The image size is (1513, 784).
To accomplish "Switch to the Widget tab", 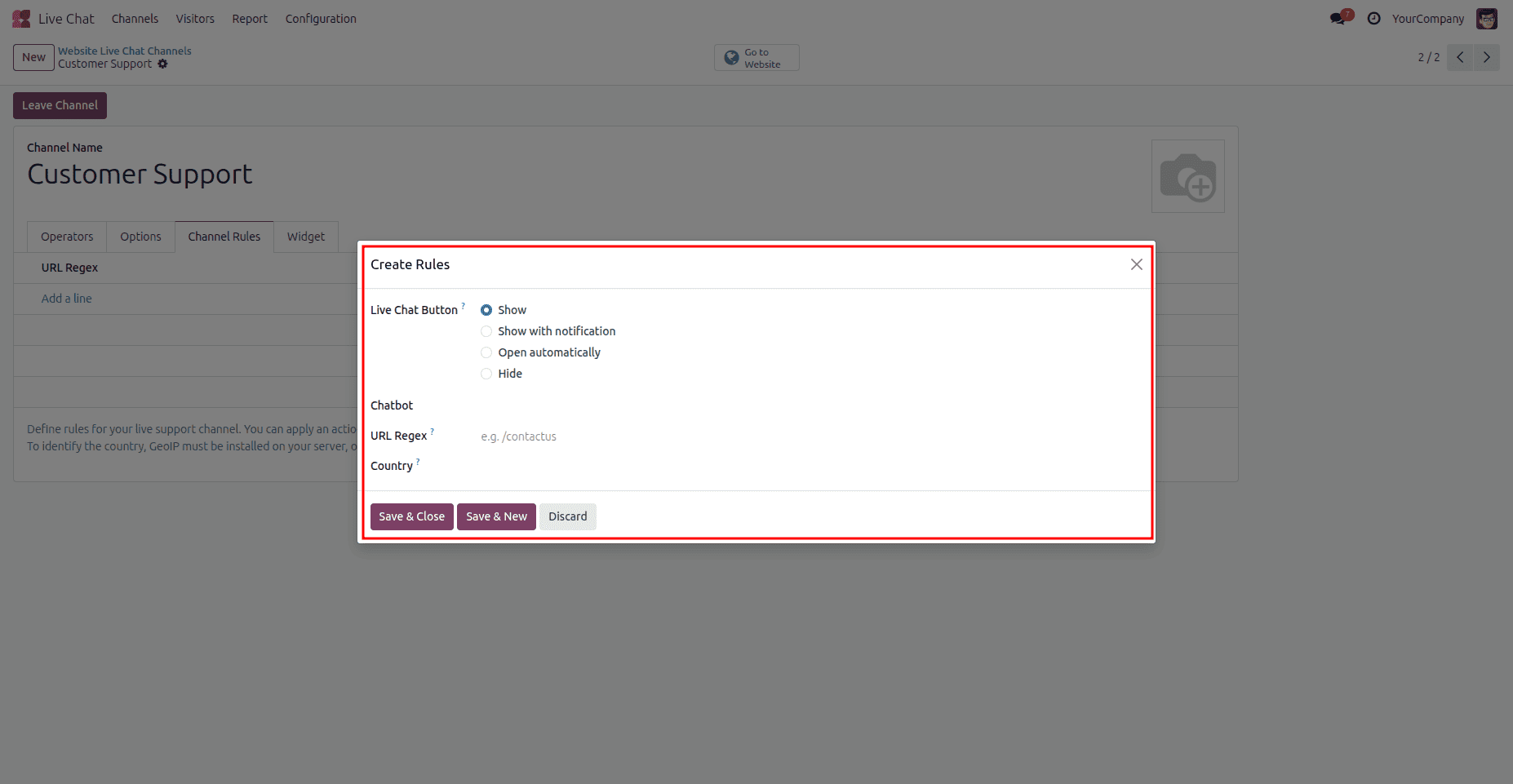I will pyautogui.click(x=305, y=237).
